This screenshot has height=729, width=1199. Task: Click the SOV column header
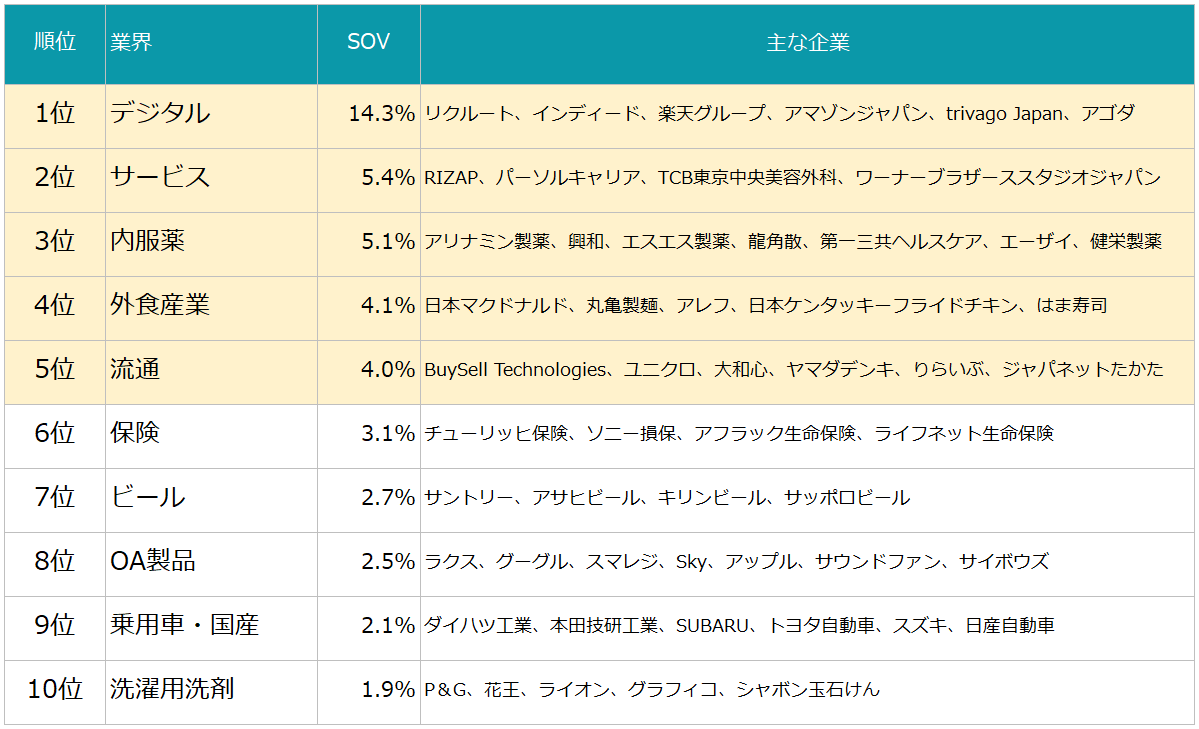coord(369,44)
